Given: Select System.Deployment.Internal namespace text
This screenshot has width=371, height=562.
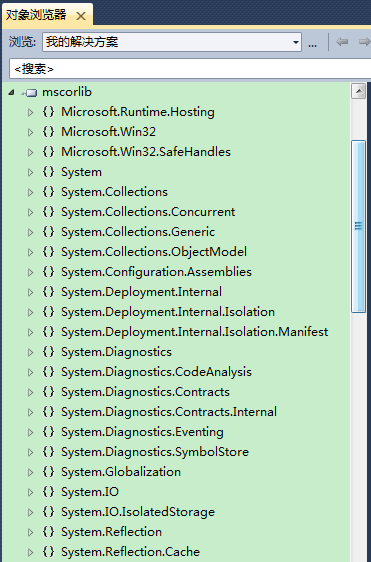Looking at the screenshot, I should coord(141,292).
